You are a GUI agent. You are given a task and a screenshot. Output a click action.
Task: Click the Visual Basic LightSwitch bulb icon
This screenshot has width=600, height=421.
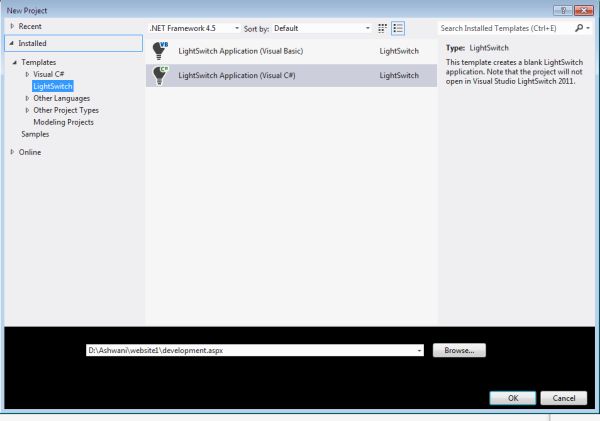[x=160, y=51]
